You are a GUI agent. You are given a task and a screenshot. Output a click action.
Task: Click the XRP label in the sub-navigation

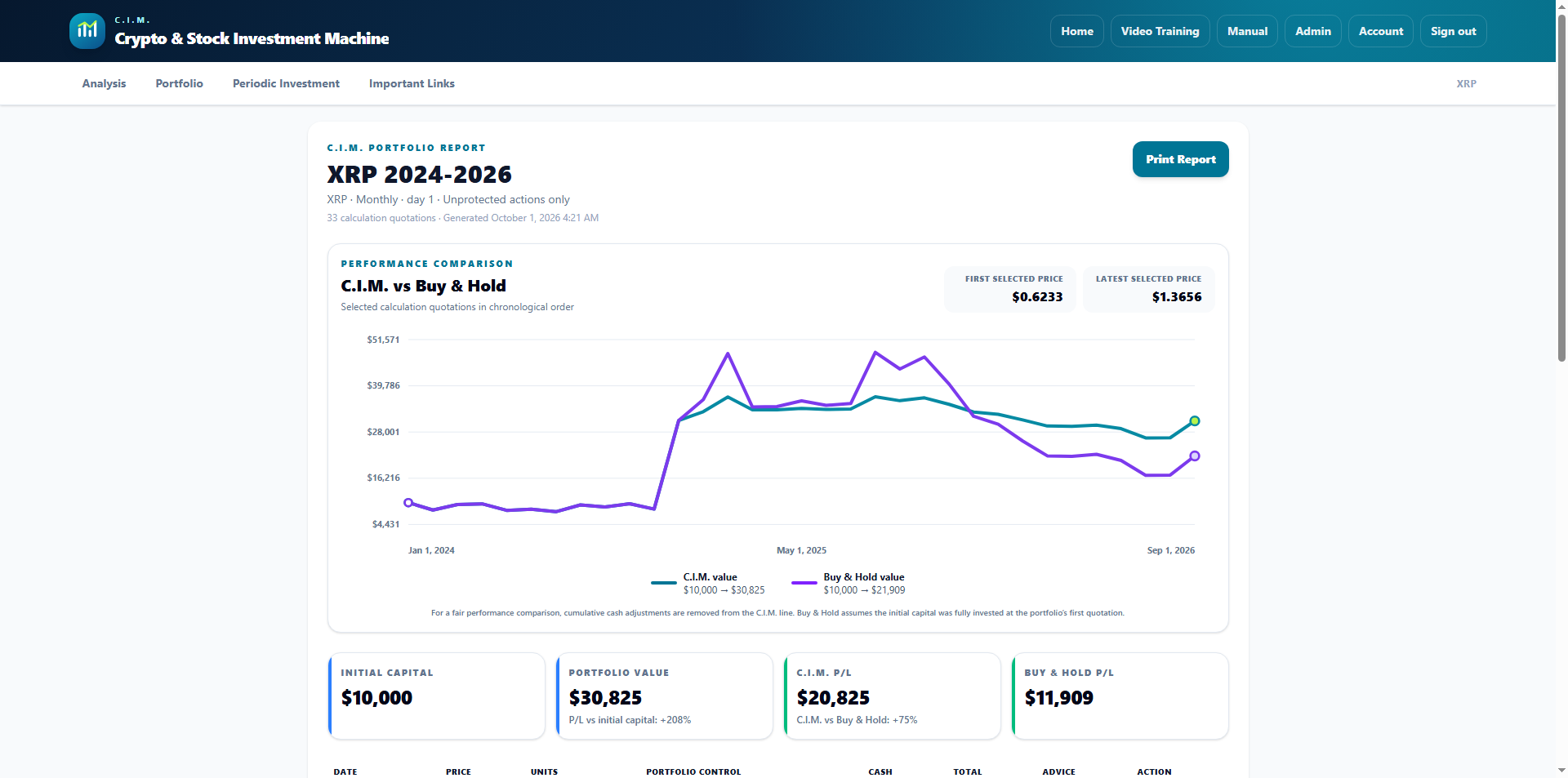click(1466, 83)
